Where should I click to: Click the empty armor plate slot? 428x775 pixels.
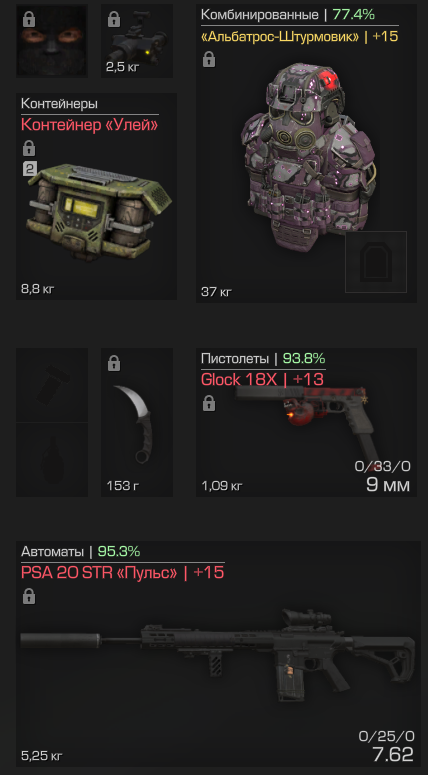(376, 261)
